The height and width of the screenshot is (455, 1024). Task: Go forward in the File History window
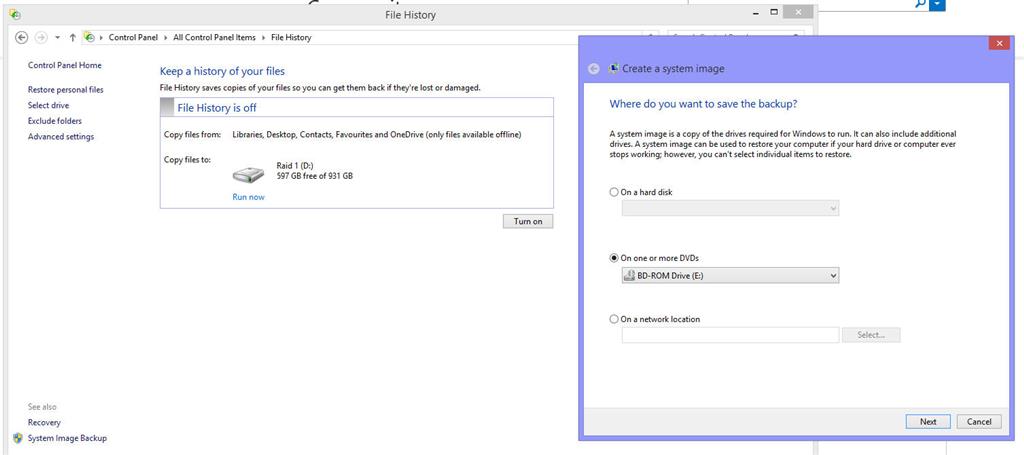[x=41, y=37]
